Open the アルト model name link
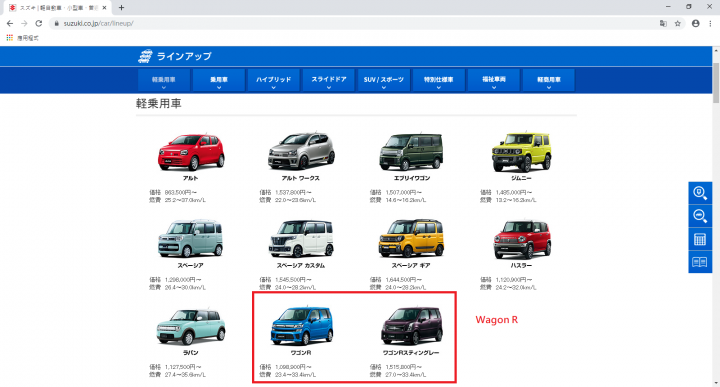 pos(191,178)
